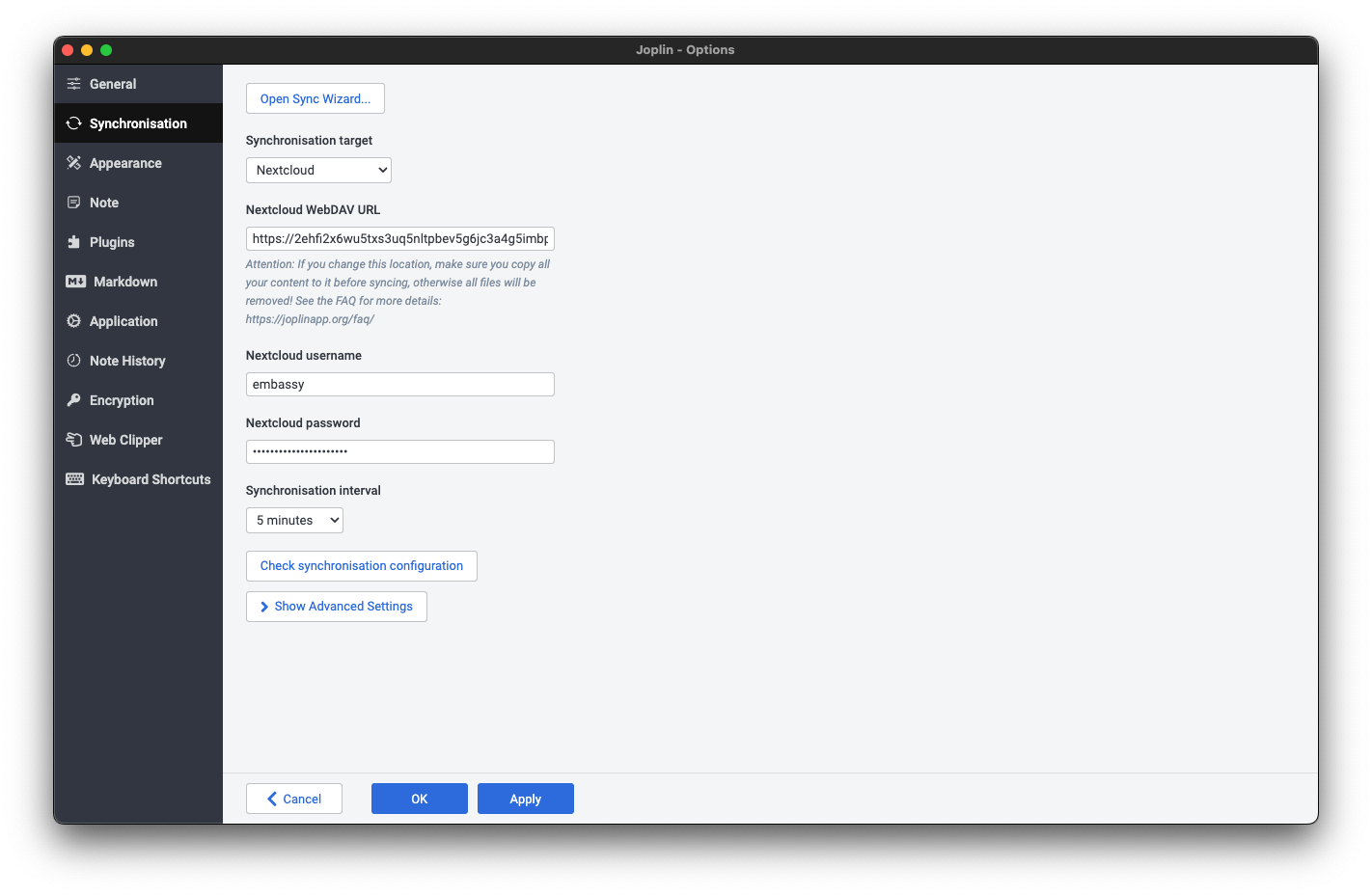
Task: Confirm settings with OK
Action: pyautogui.click(x=419, y=799)
